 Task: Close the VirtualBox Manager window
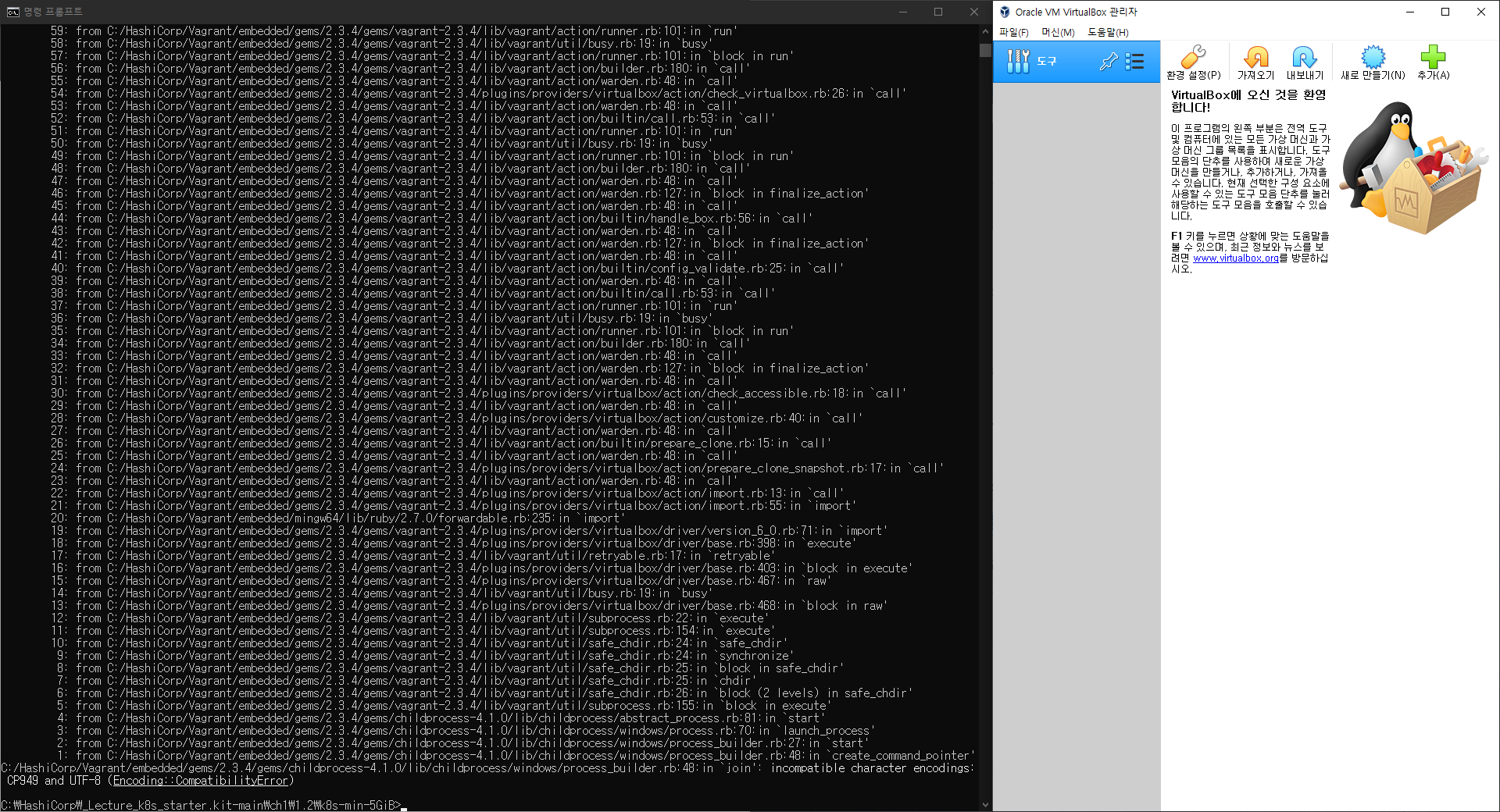1481,12
